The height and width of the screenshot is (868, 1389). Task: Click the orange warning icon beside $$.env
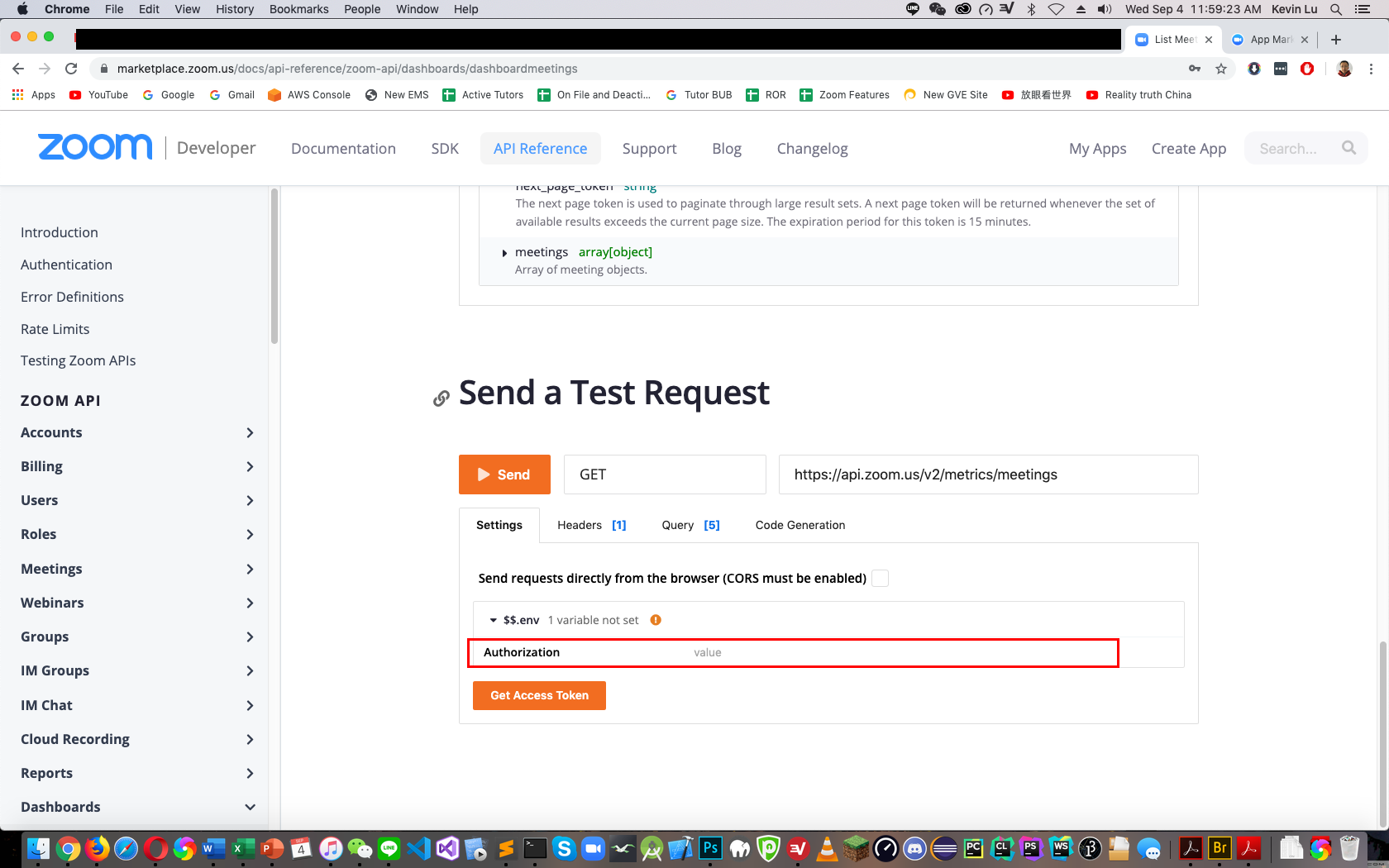[x=656, y=620]
